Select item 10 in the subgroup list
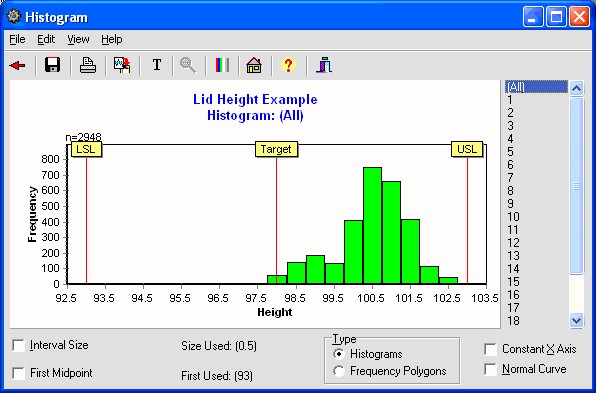 536,217
